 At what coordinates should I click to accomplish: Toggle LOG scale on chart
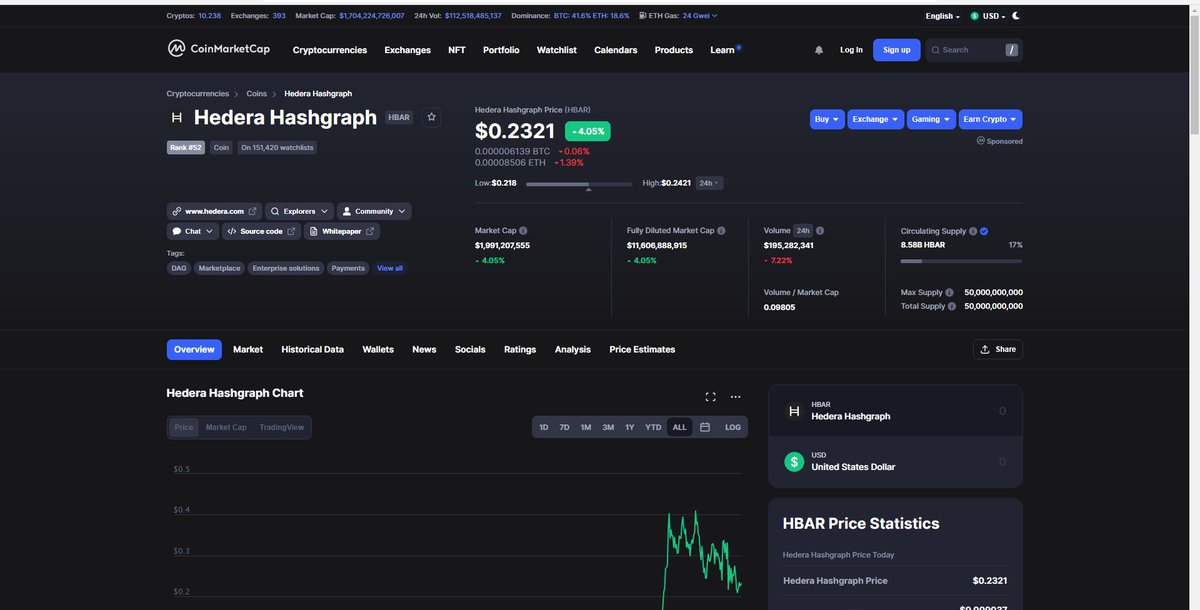coord(733,427)
